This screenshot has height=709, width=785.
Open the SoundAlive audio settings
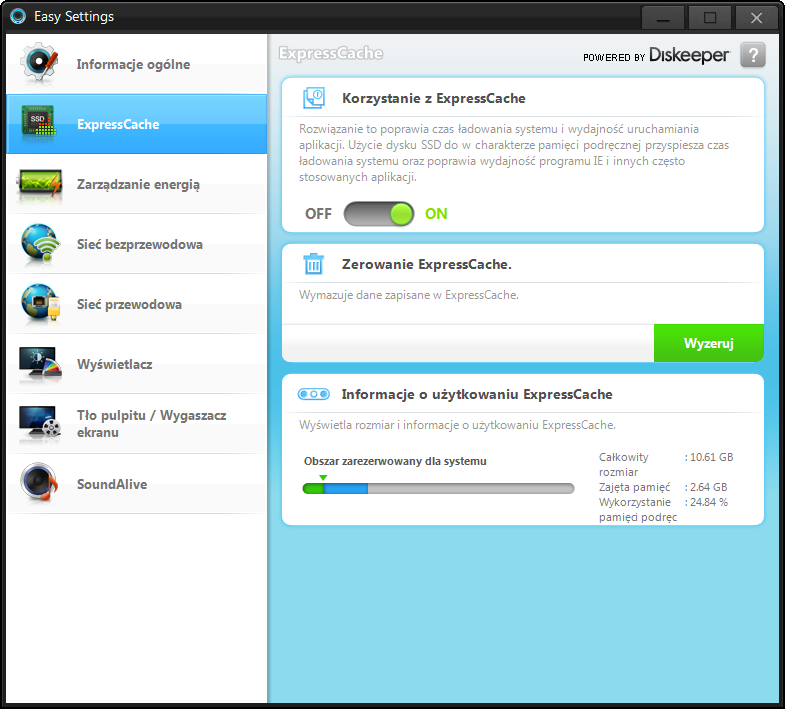click(137, 484)
